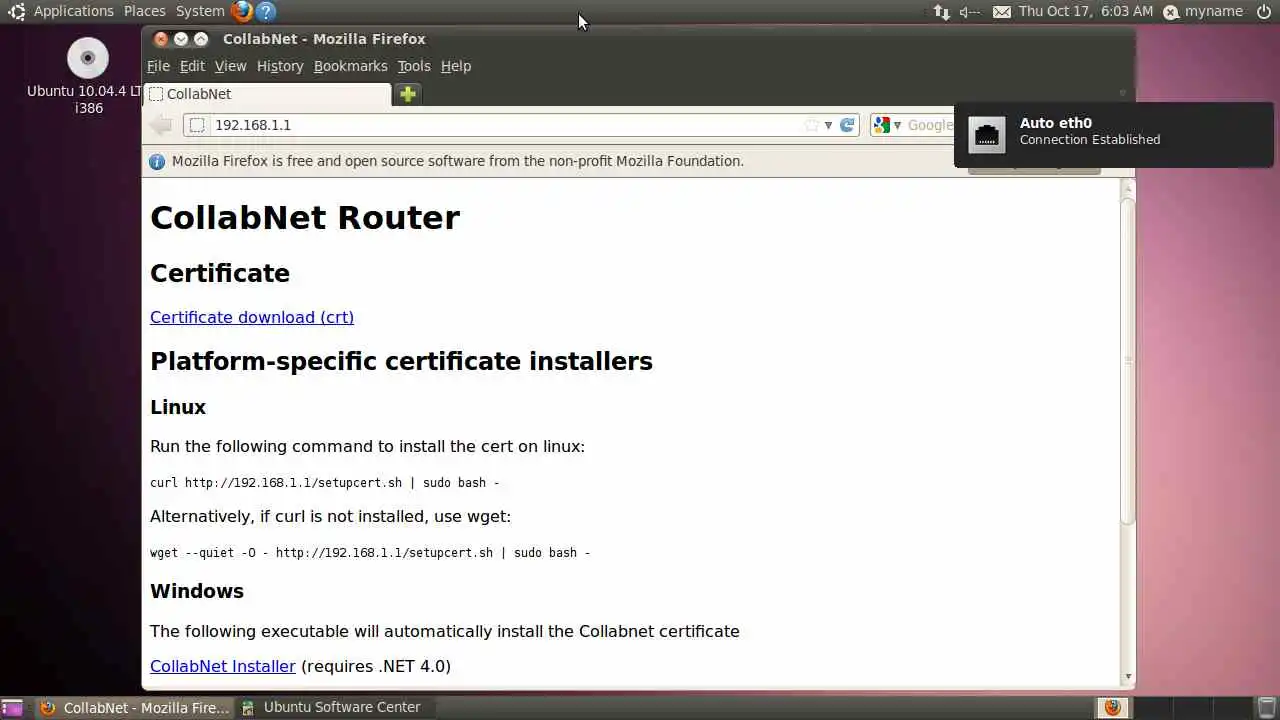Open the Firefox Help menu
1280x720 pixels.
(456, 66)
